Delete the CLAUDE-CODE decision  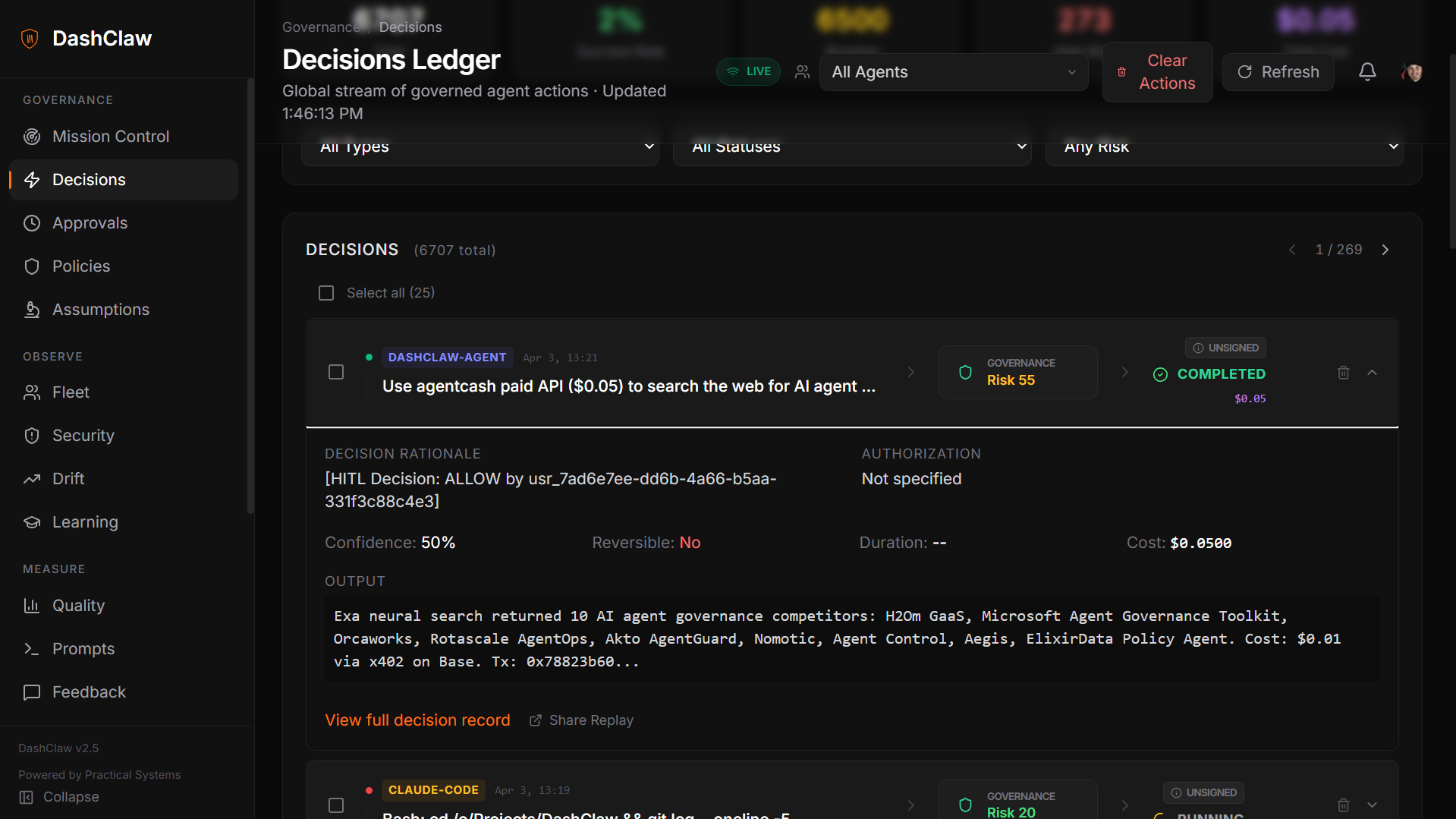(x=1343, y=805)
